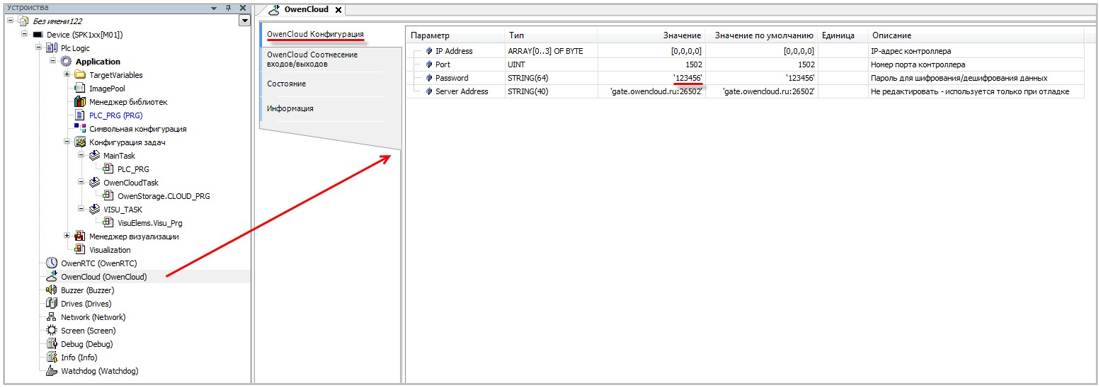This screenshot has height=387, width=1099.
Task: Close the Устройства panel
Action: [243, 8]
